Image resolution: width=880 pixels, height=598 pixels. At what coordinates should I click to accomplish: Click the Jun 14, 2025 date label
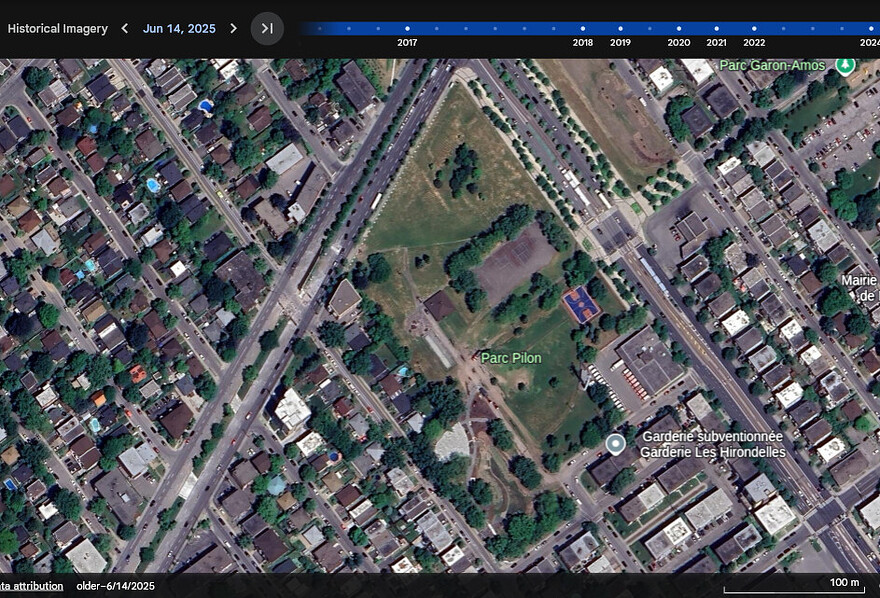179,29
